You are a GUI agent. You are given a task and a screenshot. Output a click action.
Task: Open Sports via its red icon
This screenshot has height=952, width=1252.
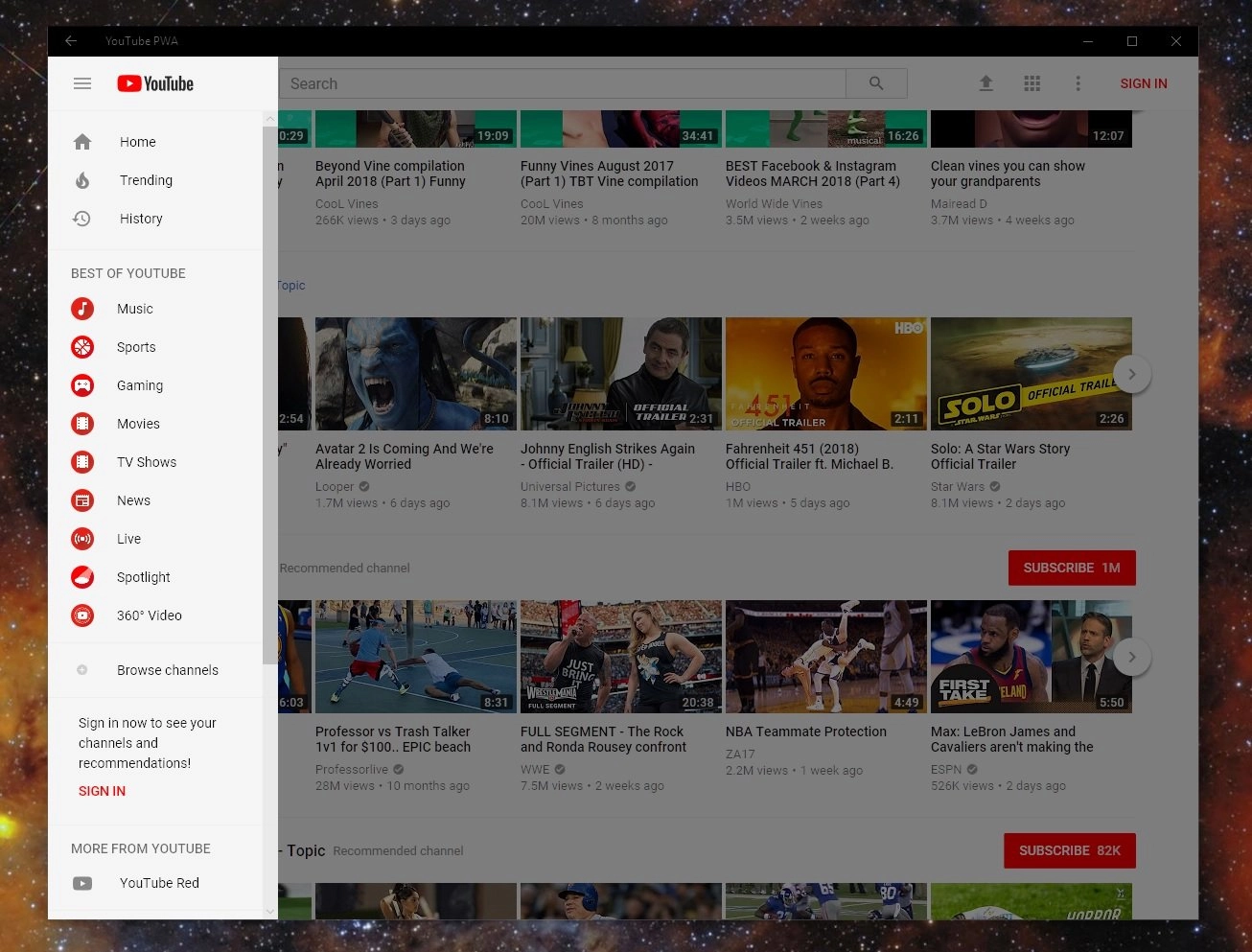pos(82,347)
